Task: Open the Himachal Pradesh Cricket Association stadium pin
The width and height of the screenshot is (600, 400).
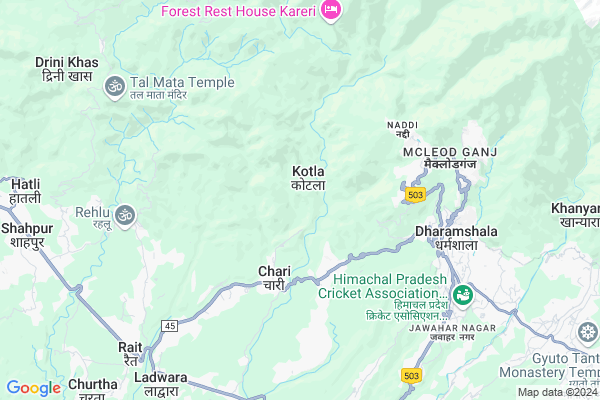Action: (463, 296)
